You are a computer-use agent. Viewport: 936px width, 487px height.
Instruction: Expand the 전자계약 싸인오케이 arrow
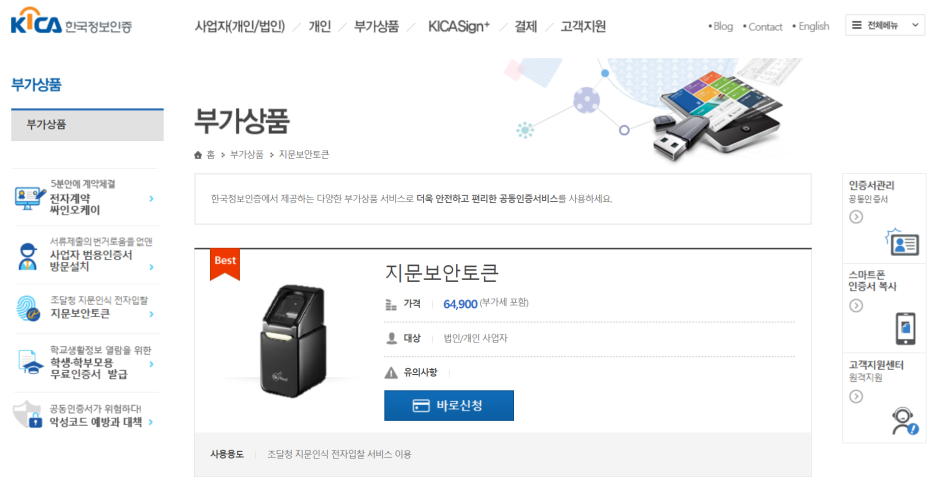tap(151, 199)
